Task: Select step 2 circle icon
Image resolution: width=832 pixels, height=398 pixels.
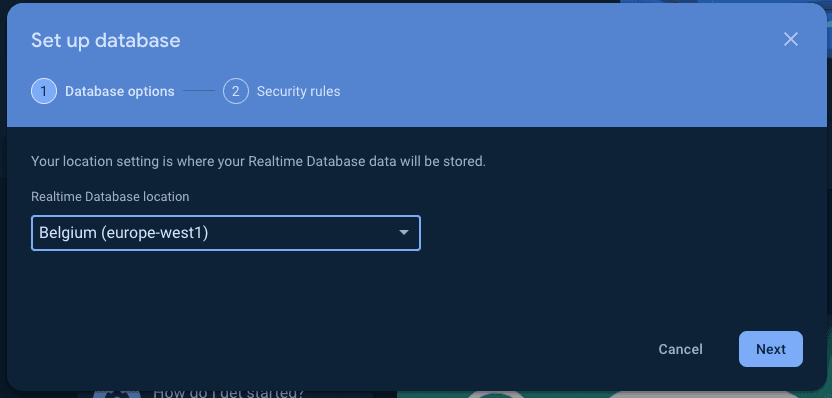Action: point(236,91)
